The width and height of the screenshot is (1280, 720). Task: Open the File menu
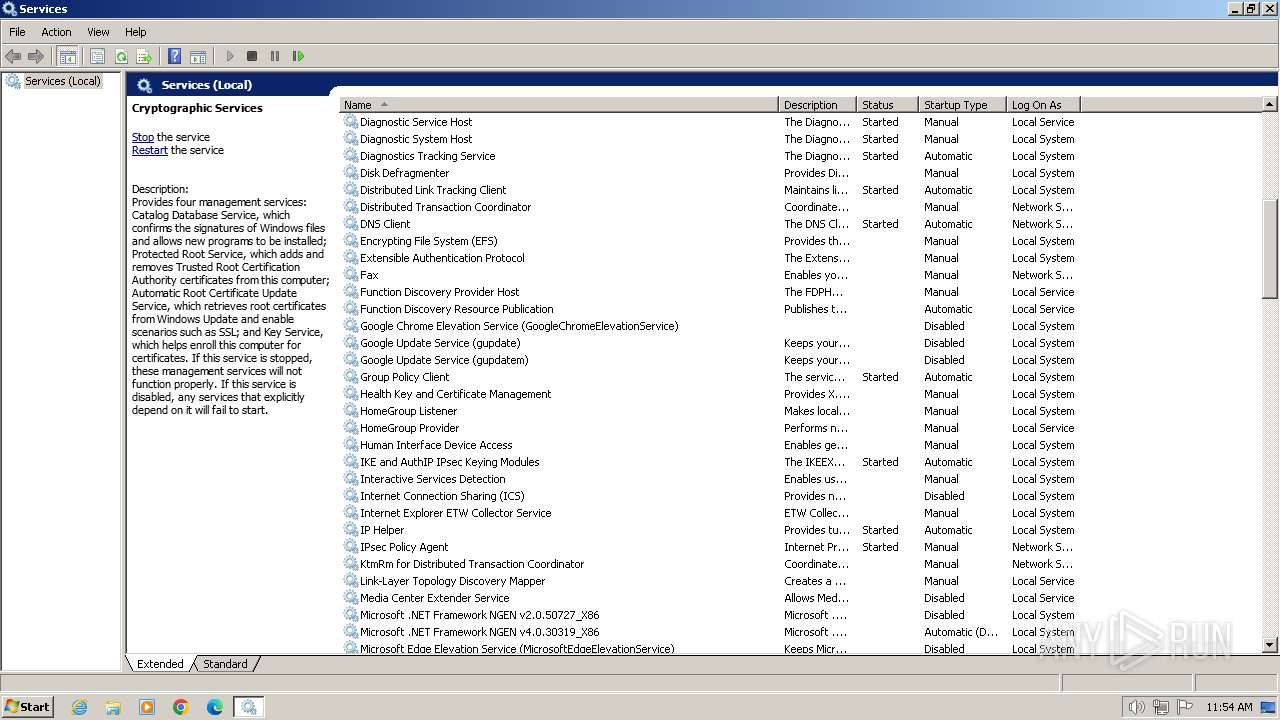(17, 32)
